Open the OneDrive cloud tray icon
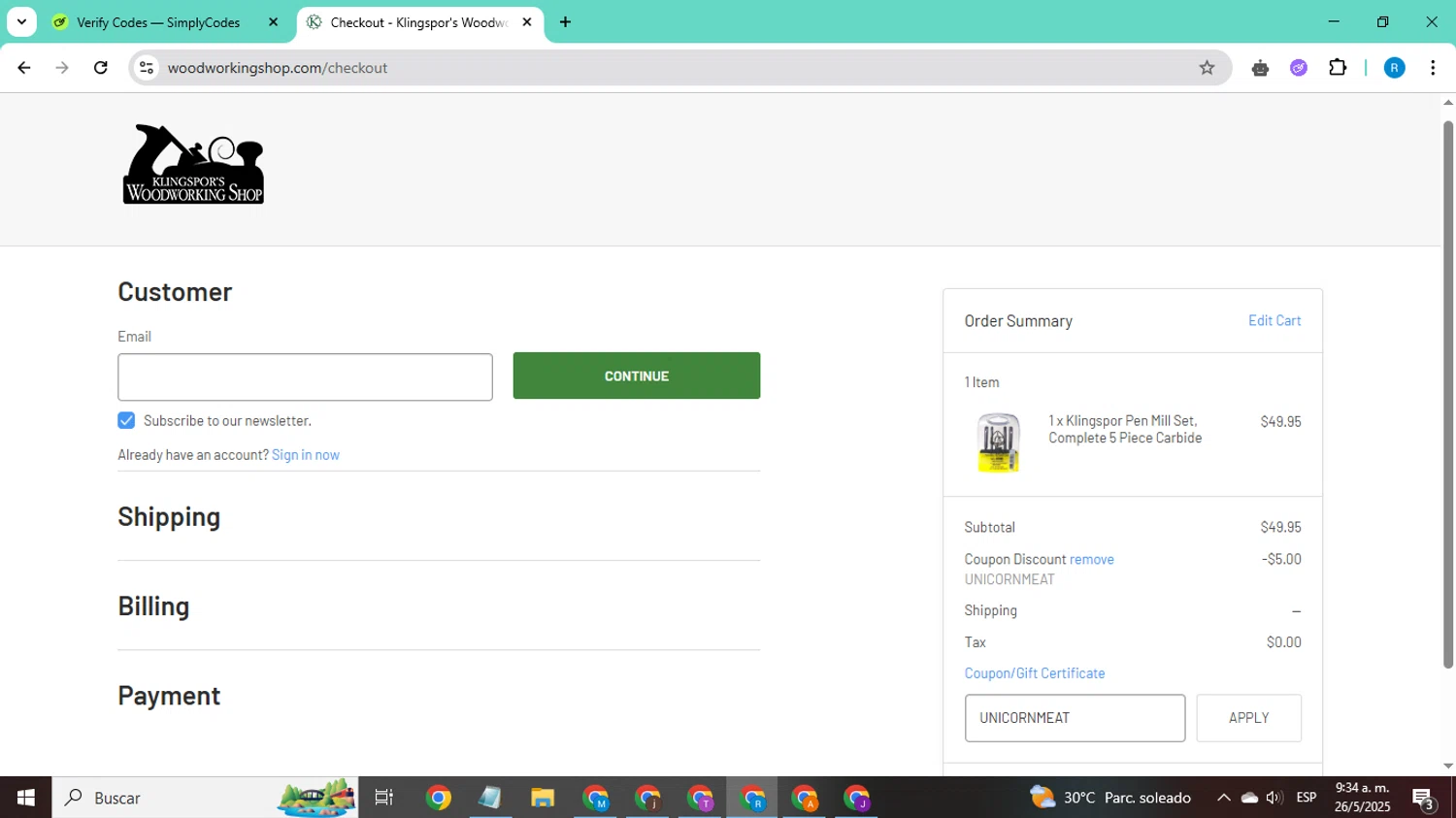The width and height of the screenshot is (1456, 818). [x=1249, y=798]
